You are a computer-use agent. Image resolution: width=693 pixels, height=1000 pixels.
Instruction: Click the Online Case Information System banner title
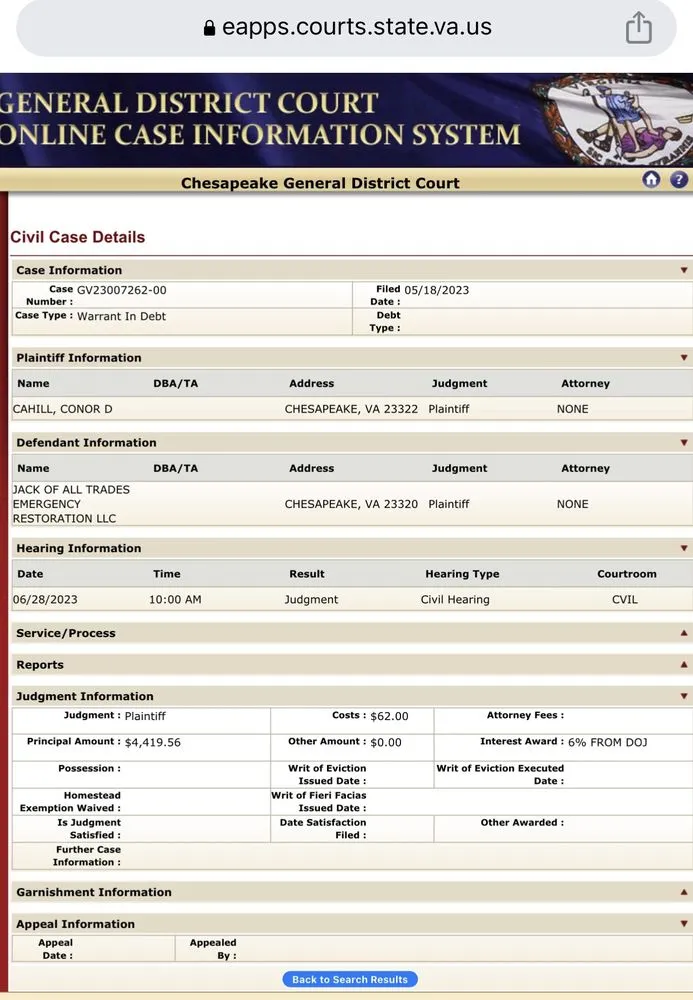(260, 134)
